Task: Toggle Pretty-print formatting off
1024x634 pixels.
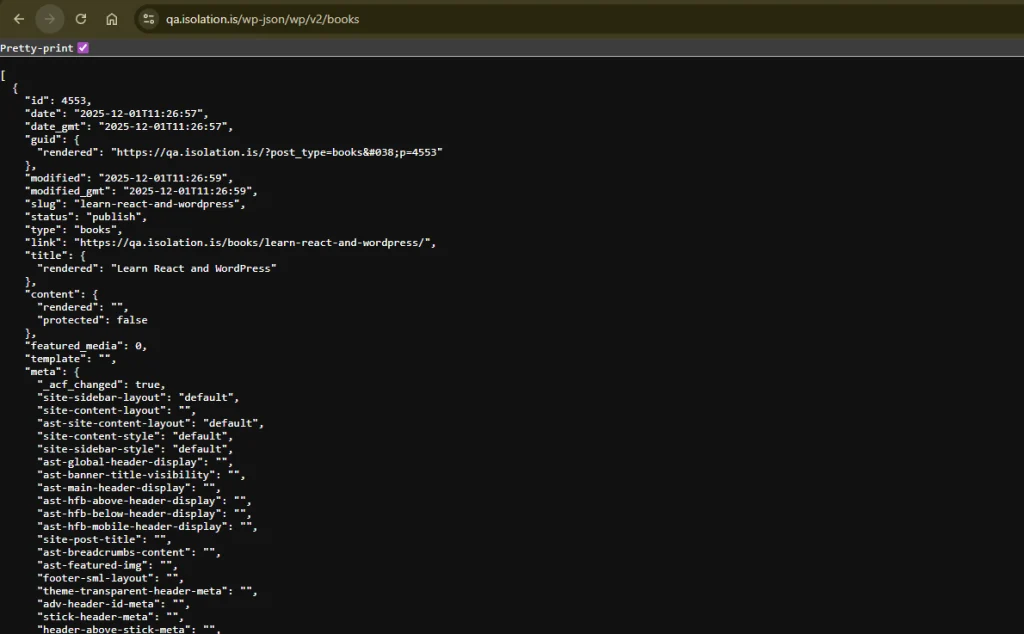Action: coord(83,47)
